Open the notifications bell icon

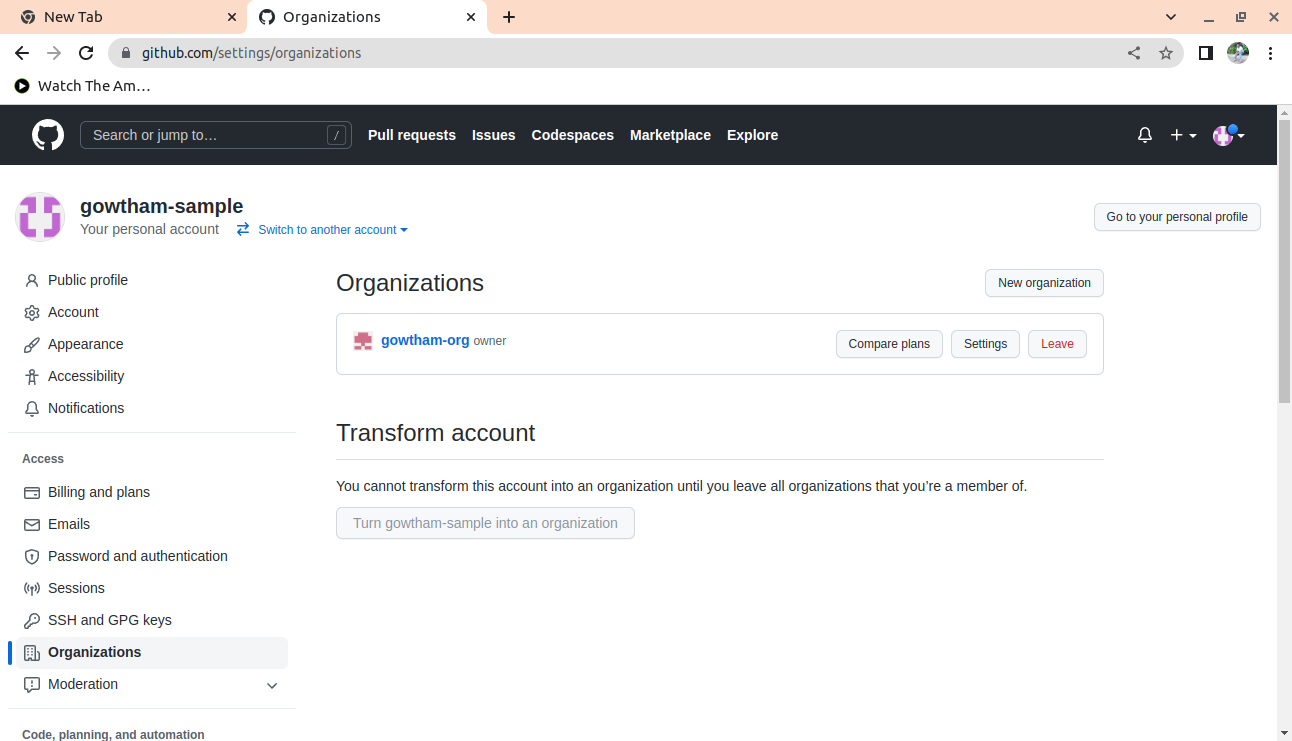click(x=1145, y=135)
